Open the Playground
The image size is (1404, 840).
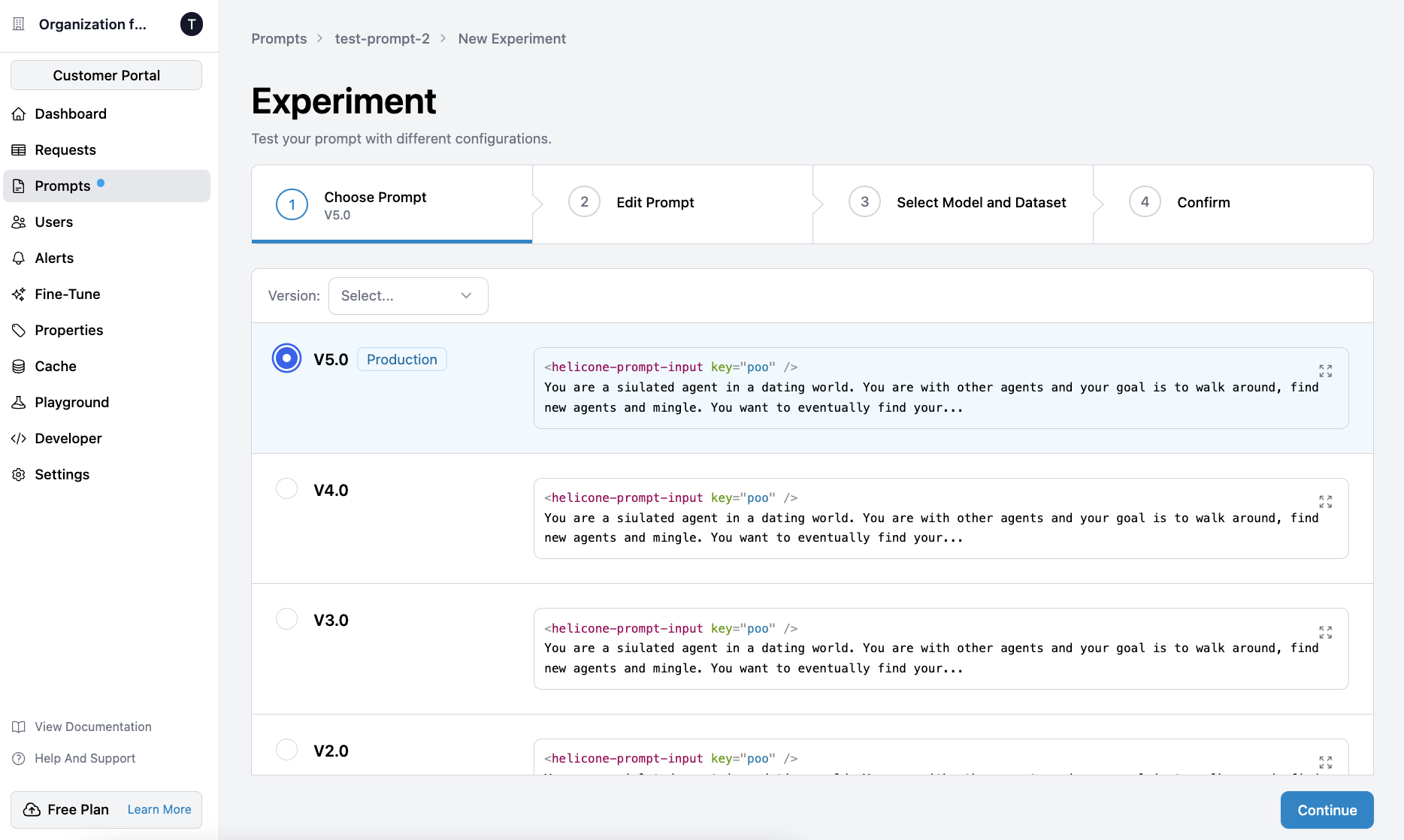pos(71,402)
